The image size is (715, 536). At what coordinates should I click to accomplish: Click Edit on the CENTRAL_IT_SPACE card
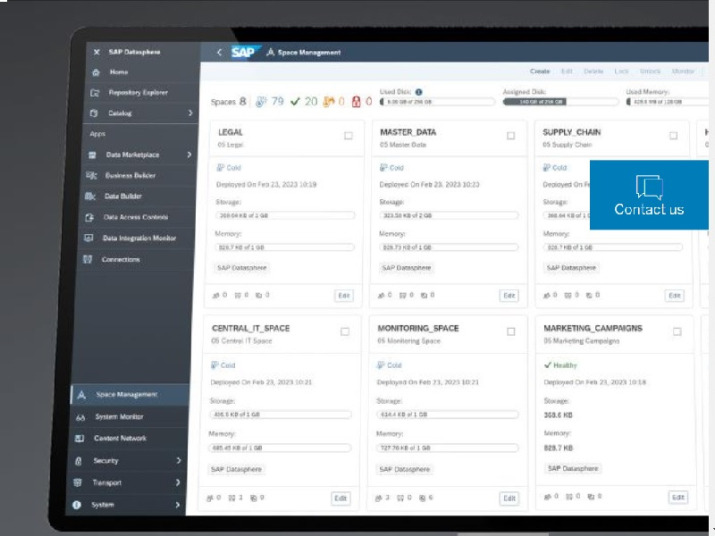(341, 498)
